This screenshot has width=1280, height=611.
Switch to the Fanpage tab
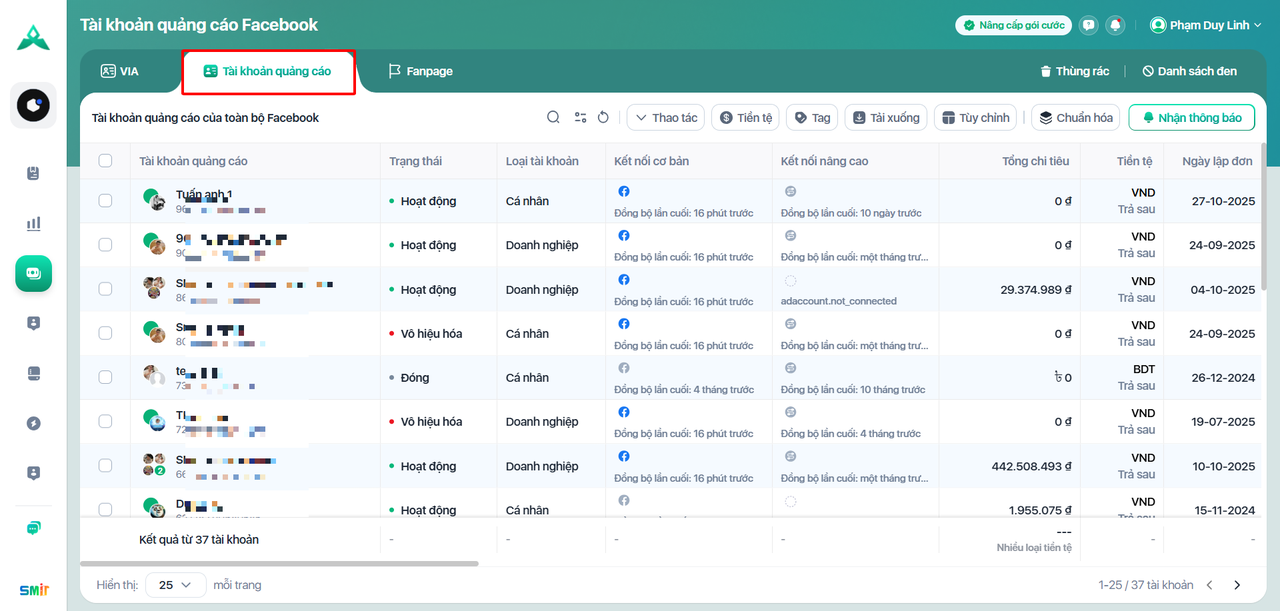tap(420, 72)
